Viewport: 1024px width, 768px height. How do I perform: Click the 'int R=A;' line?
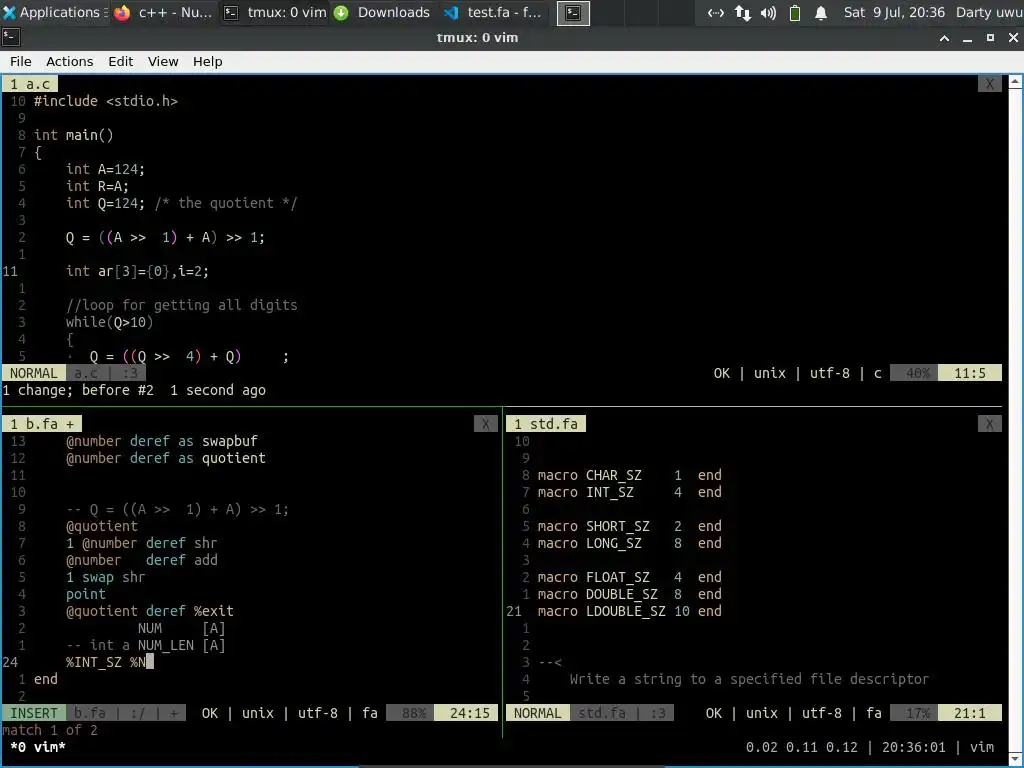click(x=97, y=186)
